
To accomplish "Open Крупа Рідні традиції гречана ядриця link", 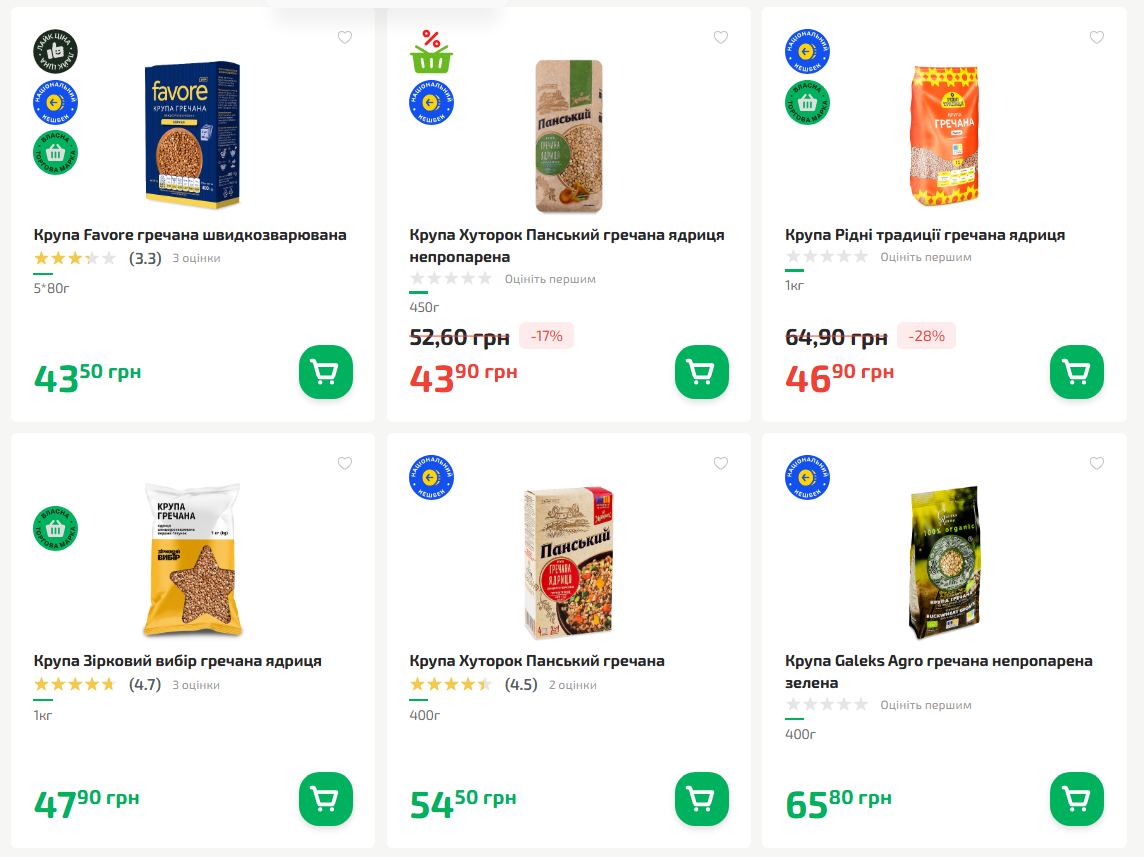I will tap(925, 235).
